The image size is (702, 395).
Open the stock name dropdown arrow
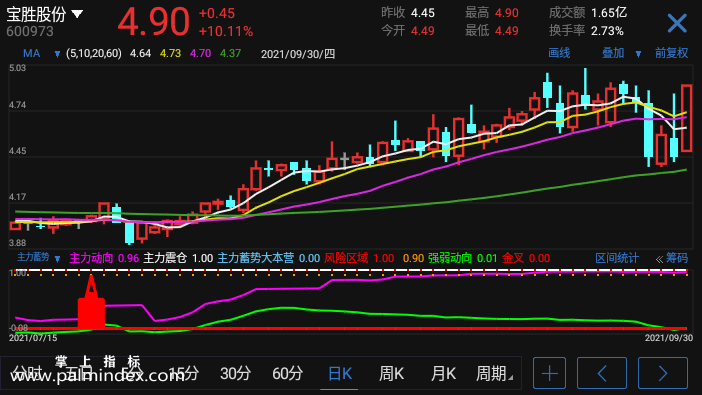click(77, 14)
